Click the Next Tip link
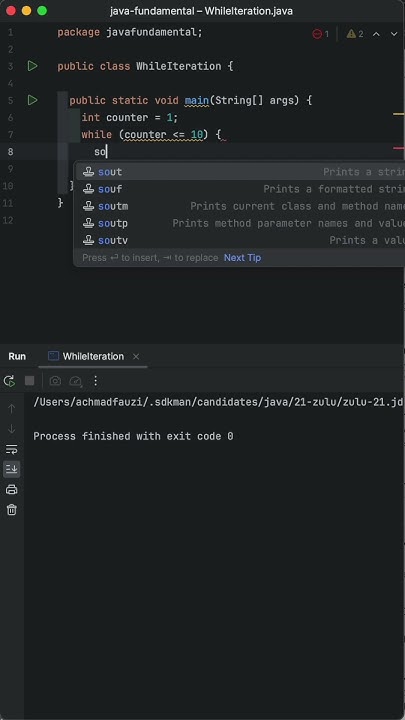The image size is (405, 720). coord(242,258)
